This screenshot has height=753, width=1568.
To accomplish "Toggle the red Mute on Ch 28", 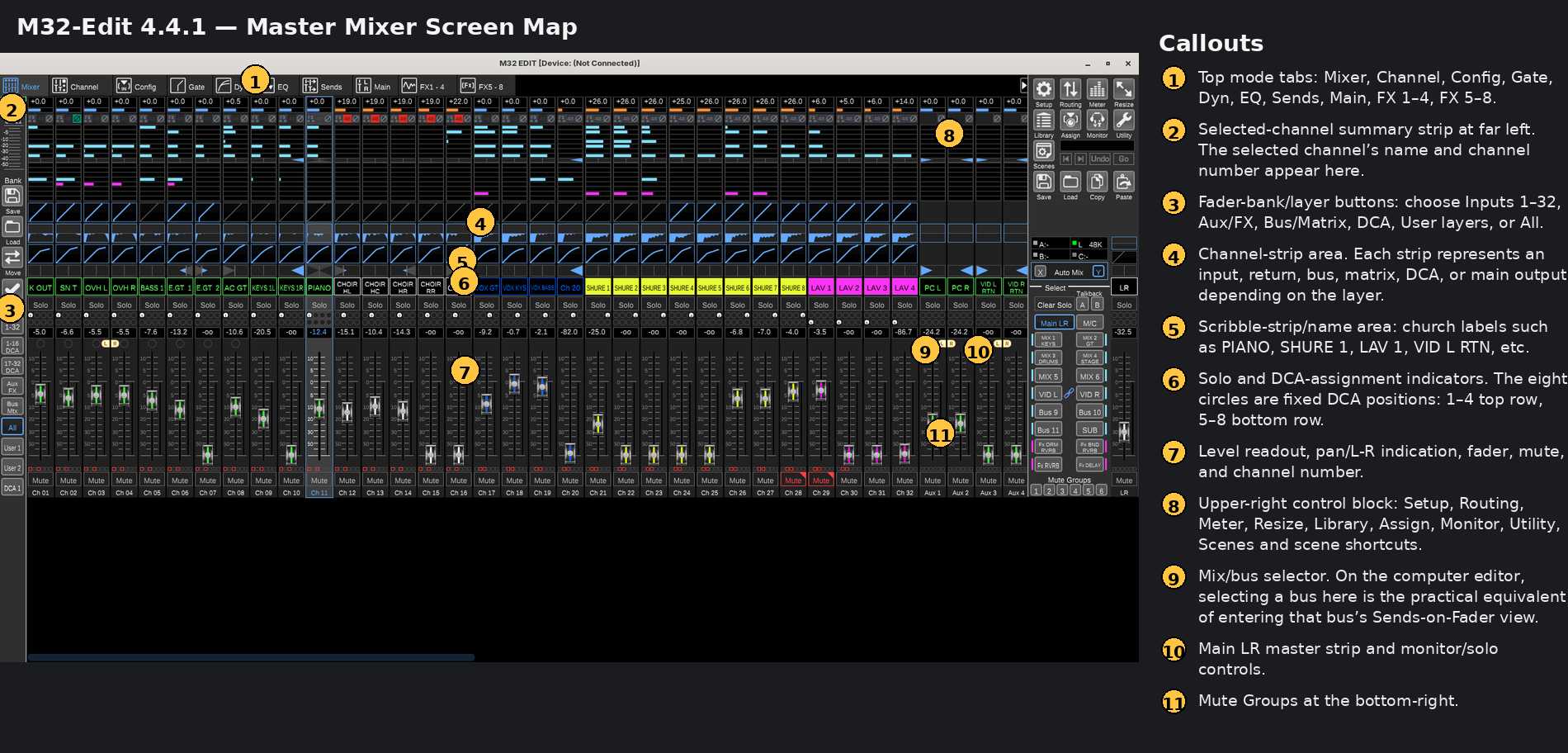I will coord(793,481).
